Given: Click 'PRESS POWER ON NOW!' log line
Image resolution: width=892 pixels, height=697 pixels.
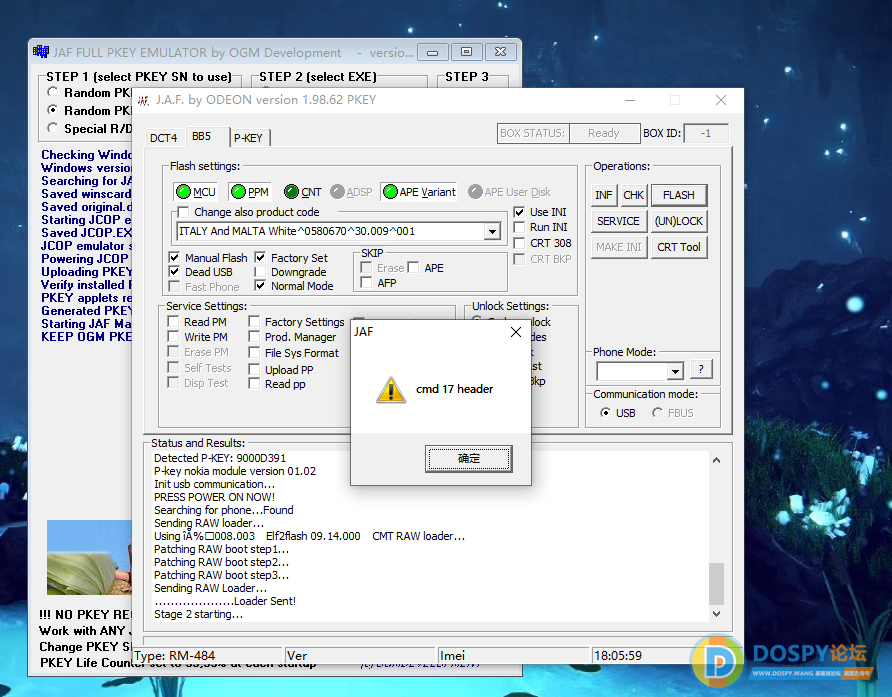Looking at the screenshot, I should coord(214,497).
